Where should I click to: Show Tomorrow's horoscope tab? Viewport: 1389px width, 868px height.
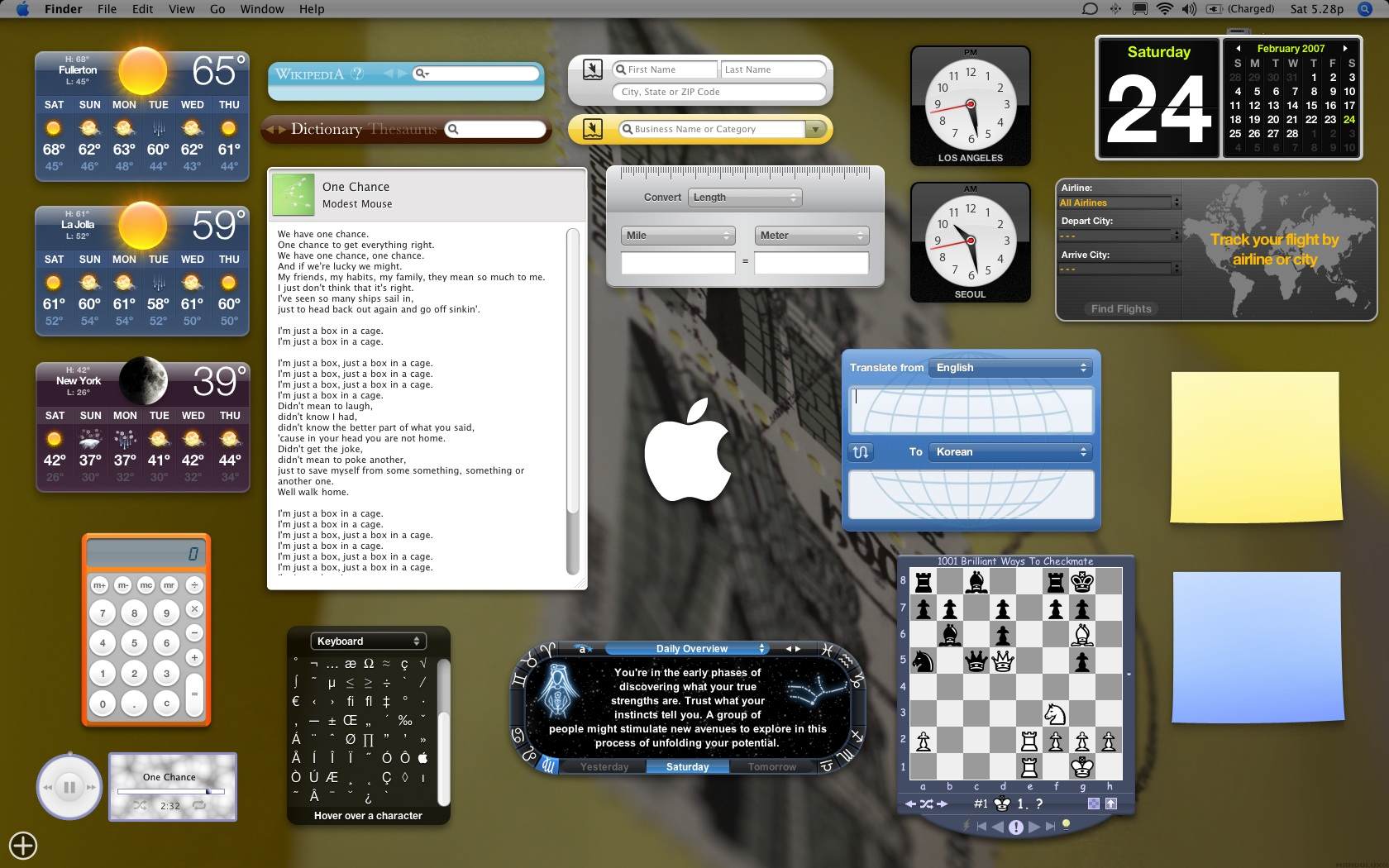click(772, 767)
